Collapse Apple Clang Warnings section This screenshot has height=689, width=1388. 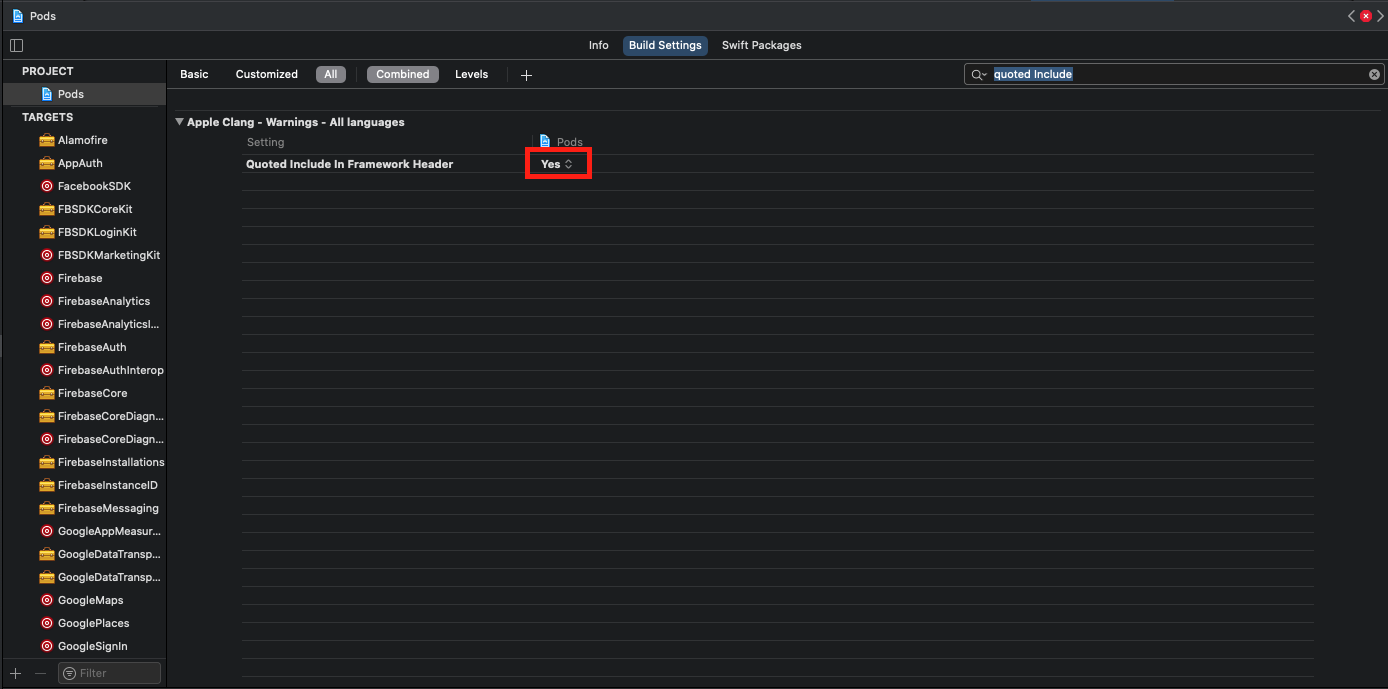(179, 122)
